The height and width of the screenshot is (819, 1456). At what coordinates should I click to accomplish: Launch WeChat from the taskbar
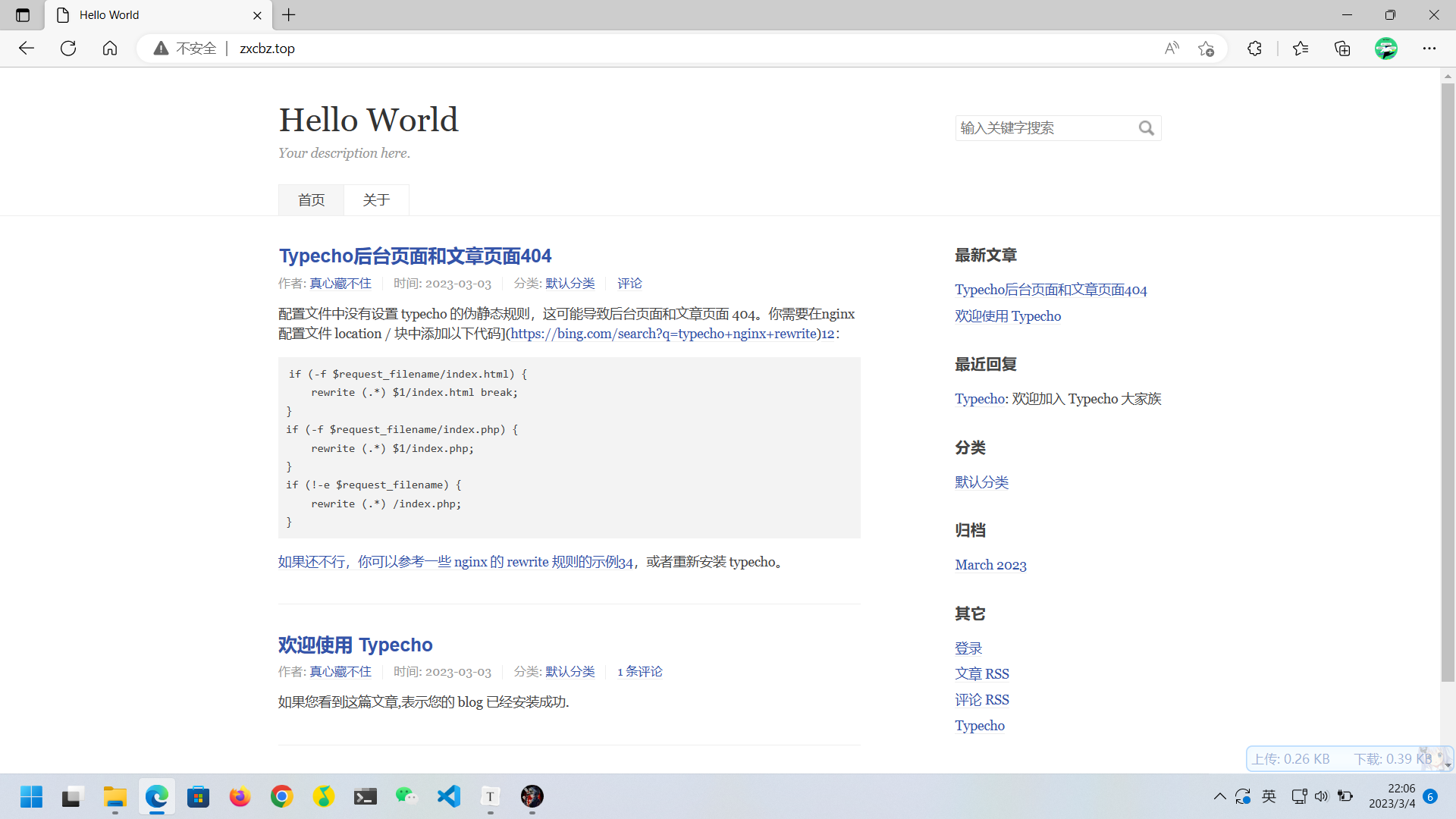pyautogui.click(x=406, y=797)
